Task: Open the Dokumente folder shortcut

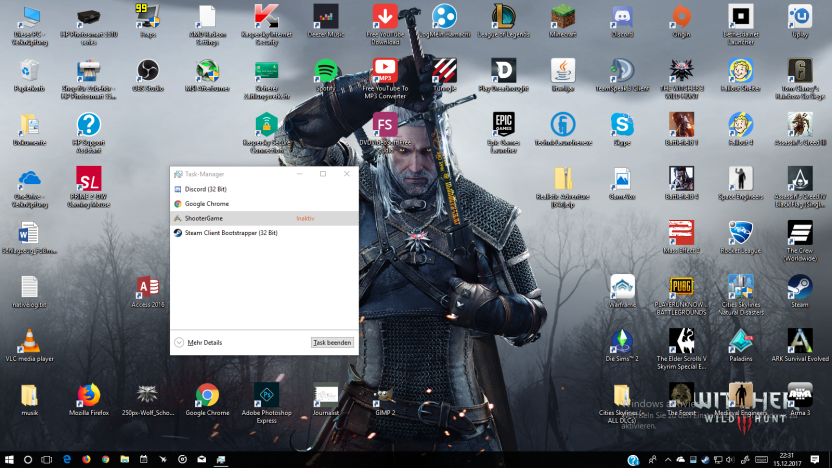Action: click(x=29, y=125)
